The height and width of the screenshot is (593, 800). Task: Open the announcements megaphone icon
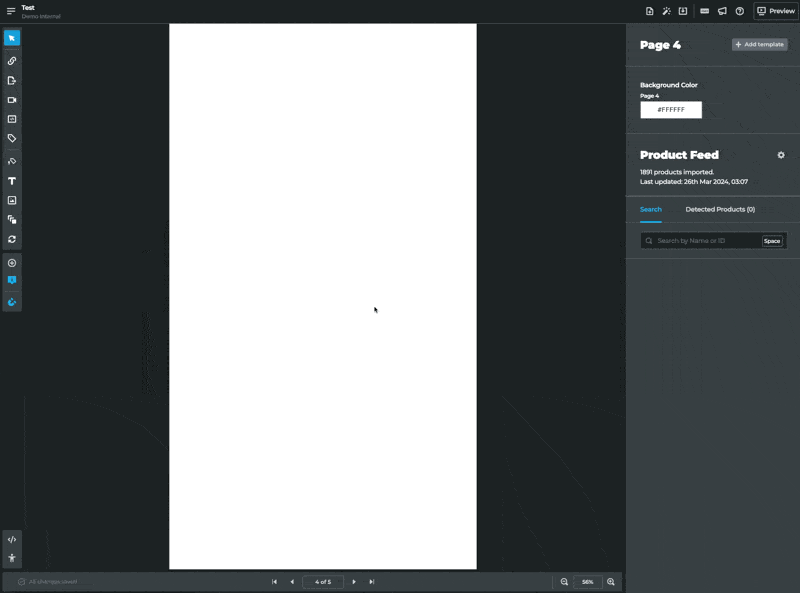(x=722, y=11)
